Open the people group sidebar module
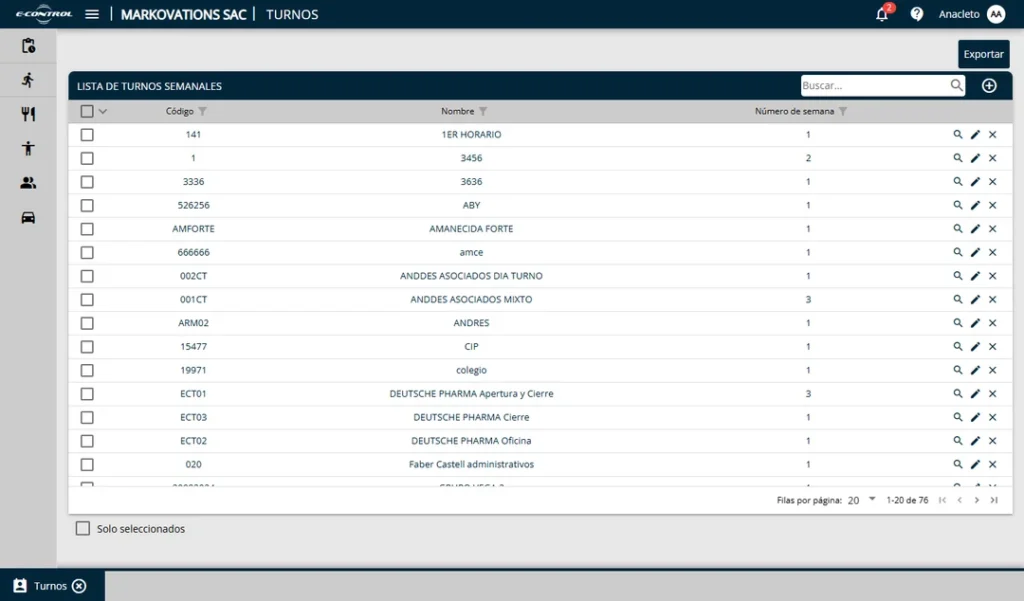Viewport: 1024px width, 601px height. click(28, 183)
